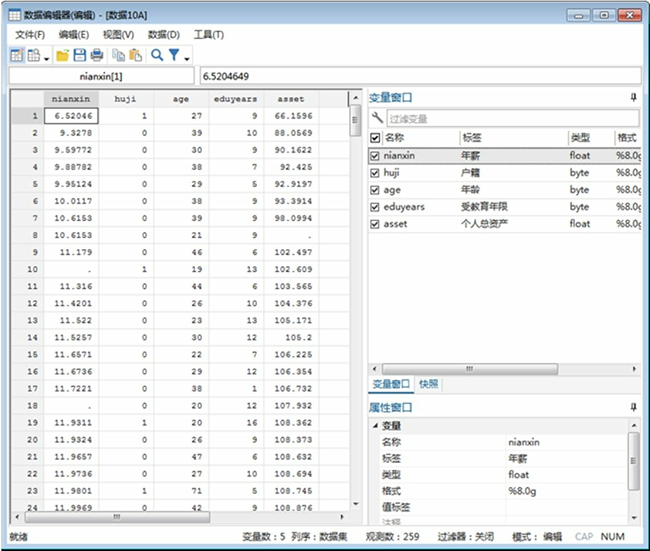The image size is (650, 551).
Task: Switch to the 快照 tab
Action: (x=428, y=384)
